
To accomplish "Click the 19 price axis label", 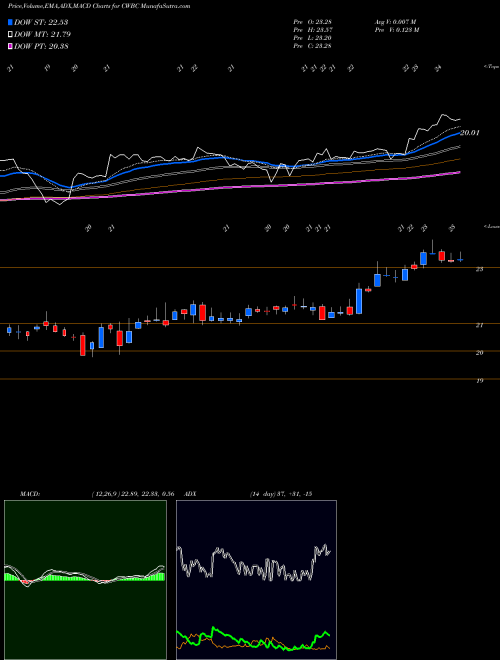I will point(479,381).
